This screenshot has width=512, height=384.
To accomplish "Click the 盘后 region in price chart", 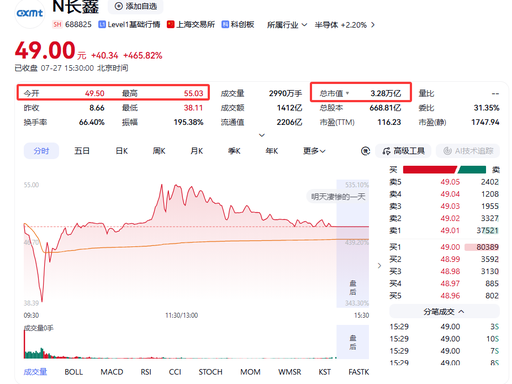I will tap(353, 243).
